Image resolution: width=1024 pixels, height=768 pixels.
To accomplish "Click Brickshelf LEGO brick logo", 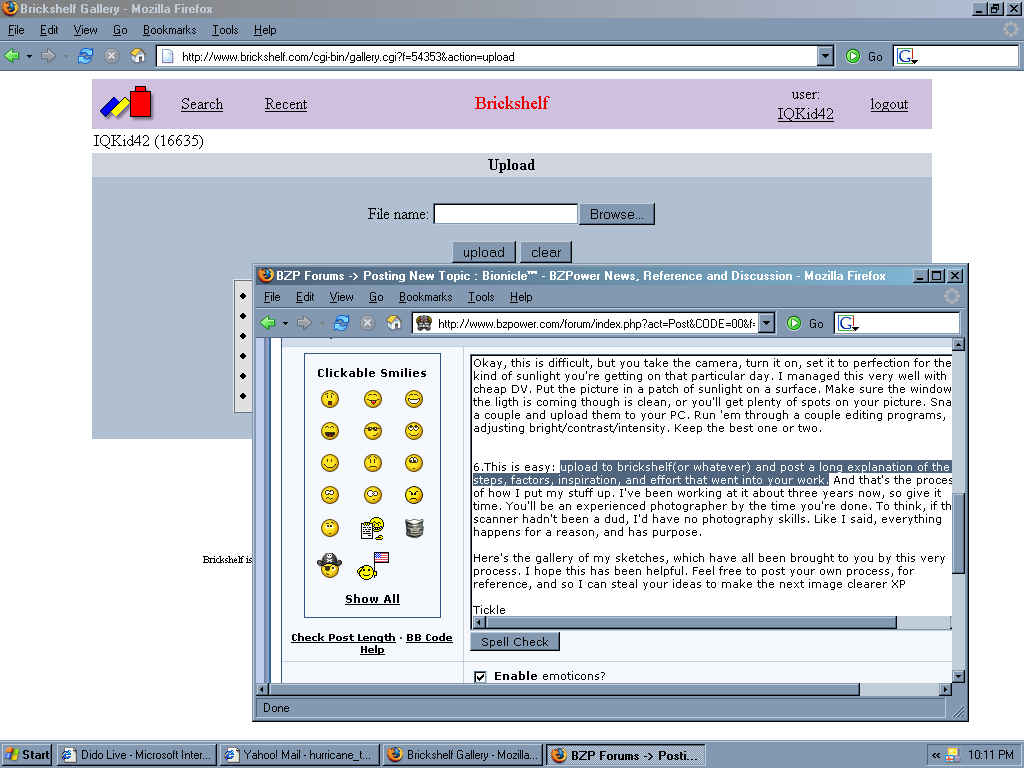I will 126,103.
